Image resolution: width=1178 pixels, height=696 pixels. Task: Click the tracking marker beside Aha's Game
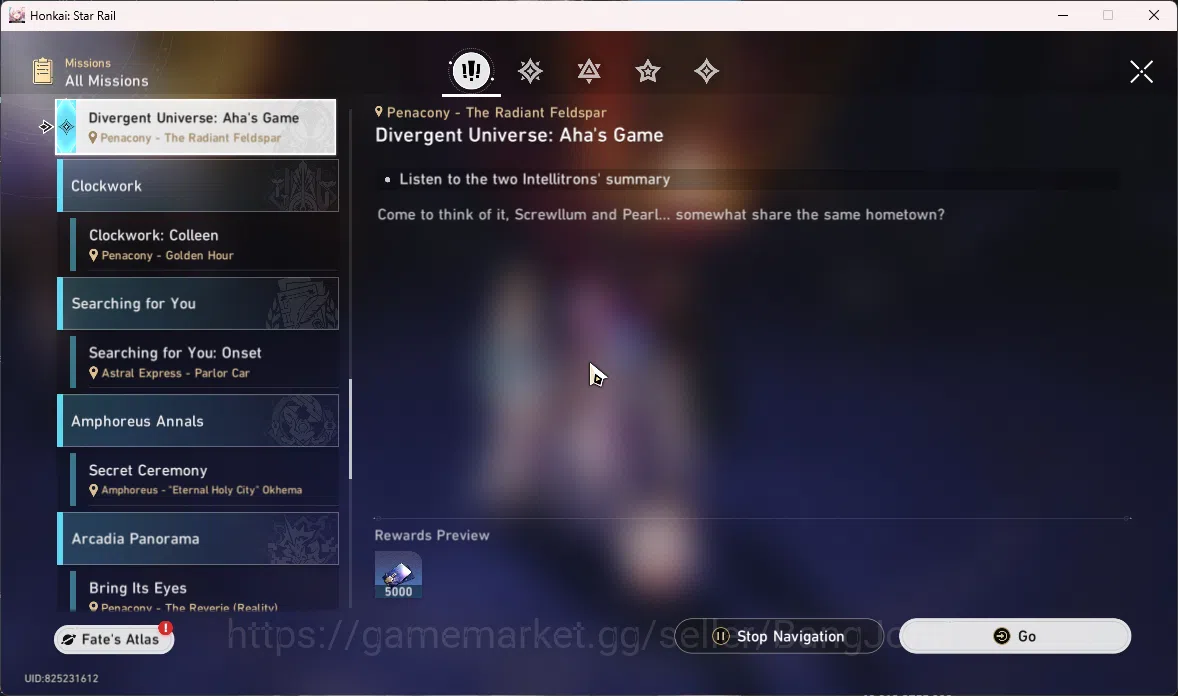pos(46,127)
